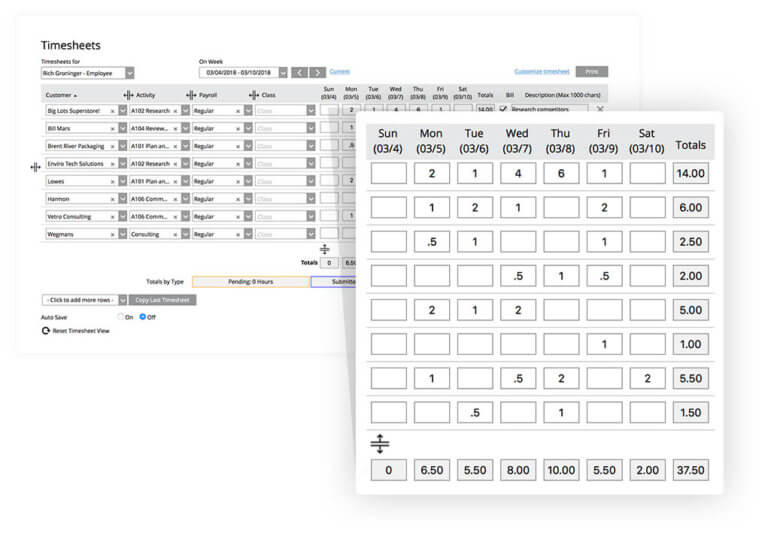This screenshot has height=542, width=768.
Task: Click the Thu (03/8) cell showing 6
Action: pos(561,173)
